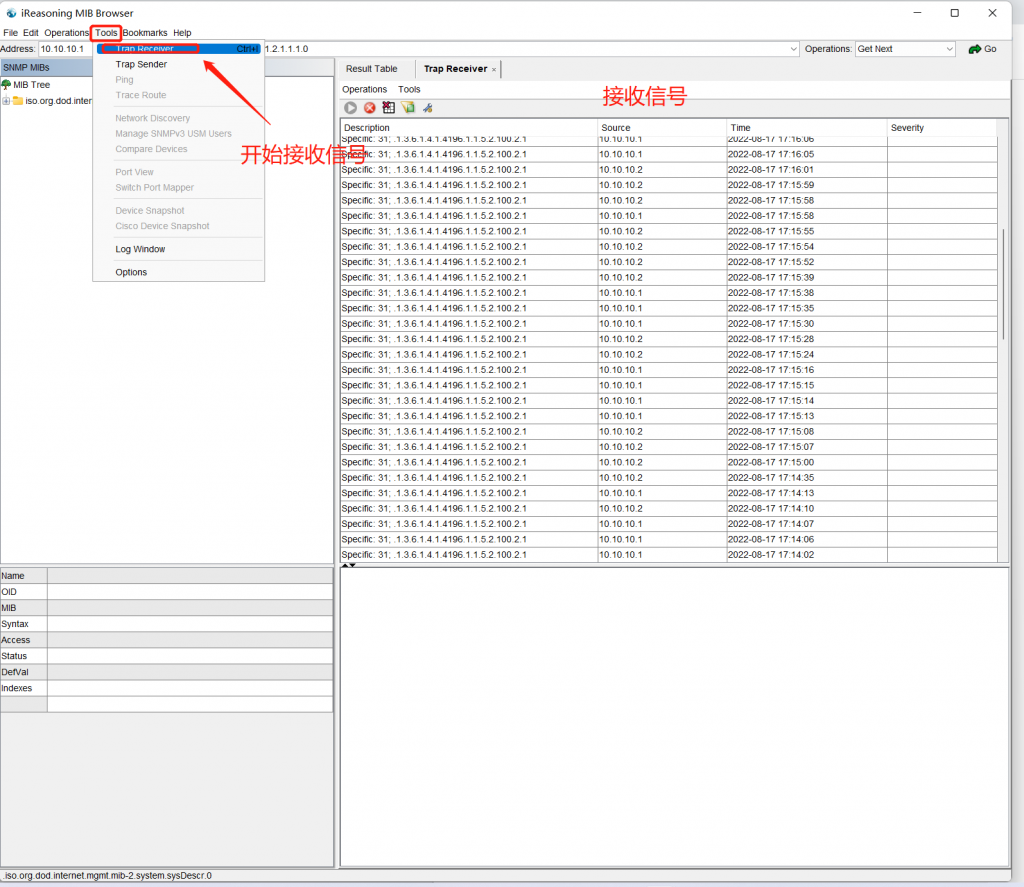Click the Access row in the properties table

167,640
